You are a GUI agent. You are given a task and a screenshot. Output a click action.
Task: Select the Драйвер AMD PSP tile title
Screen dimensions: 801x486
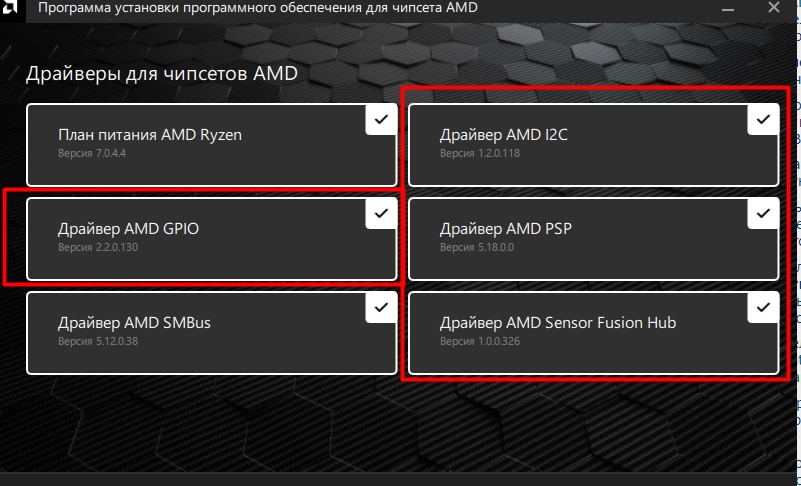[x=505, y=228]
